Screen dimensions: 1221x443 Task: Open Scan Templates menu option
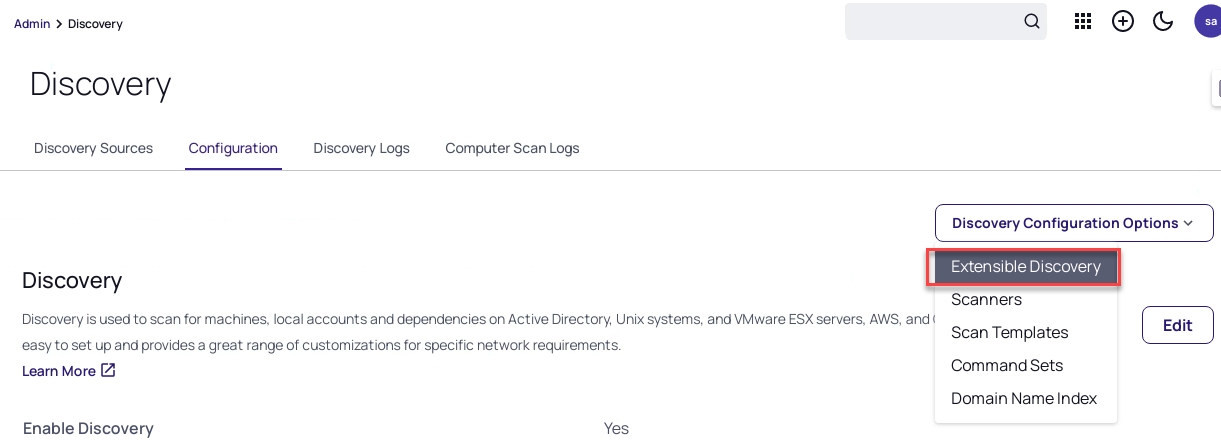1009,332
